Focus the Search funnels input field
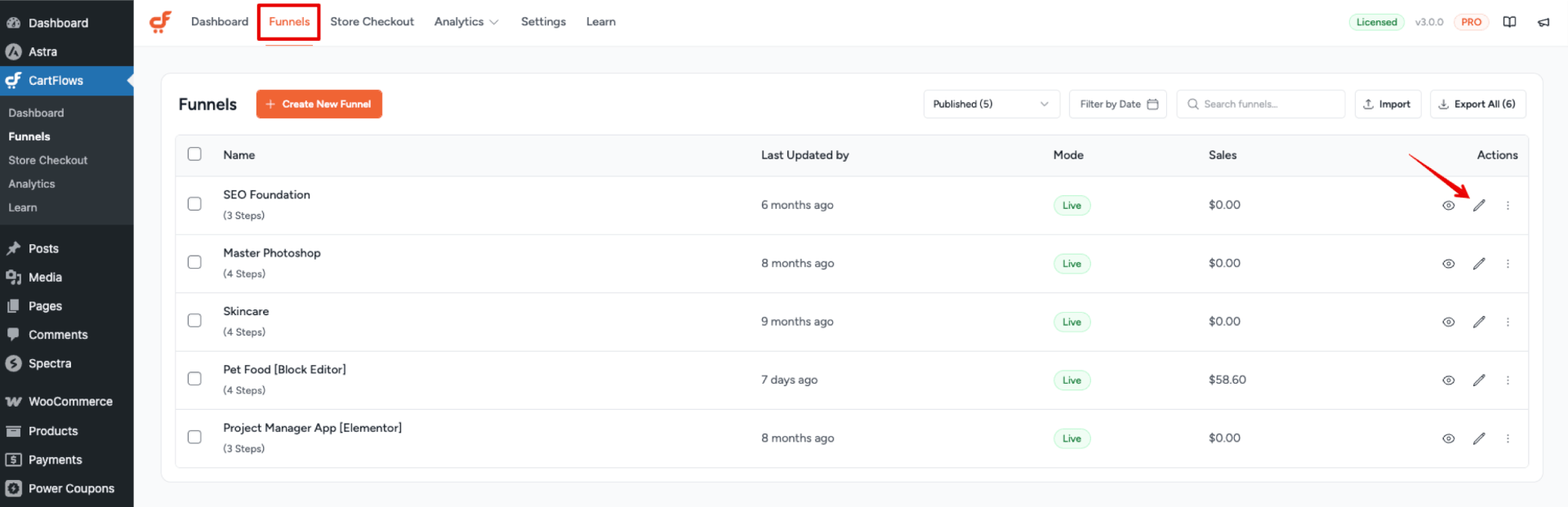Image resolution: width=1568 pixels, height=507 pixels. [1260, 104]
